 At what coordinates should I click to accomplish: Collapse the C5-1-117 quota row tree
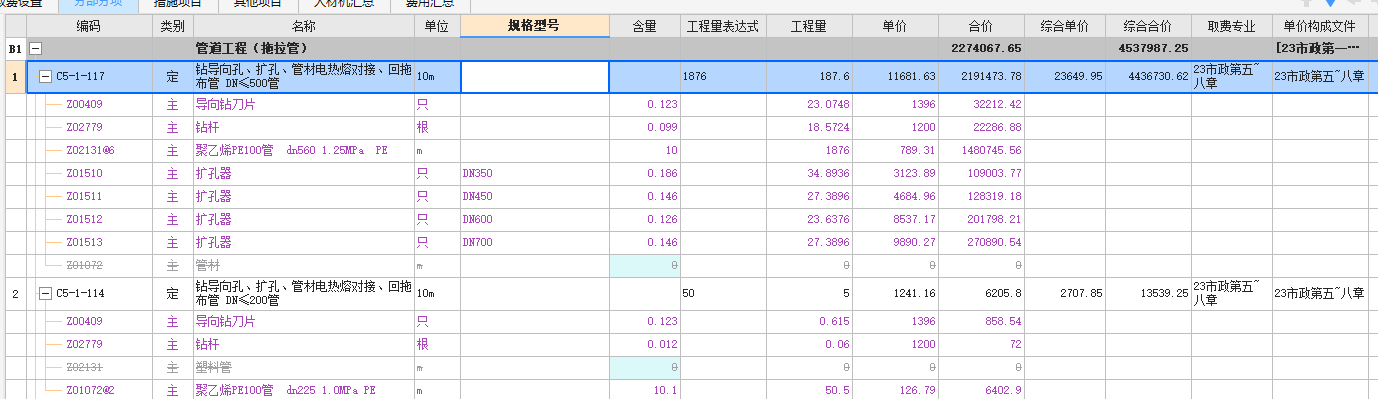click(45, 76)
